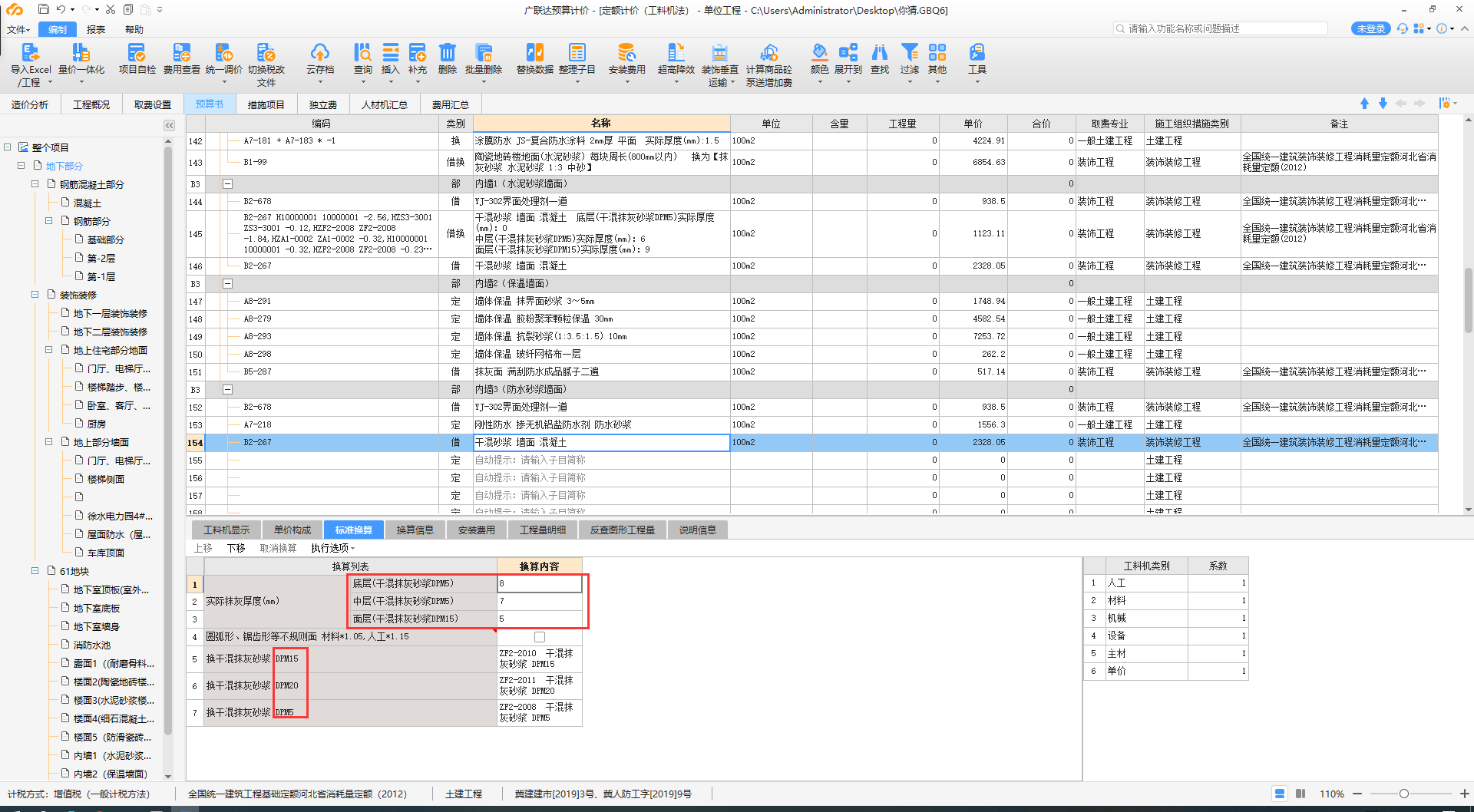Viewport: 1474px width, 812px height.
Task: Switch to the 措施项目 tab
Action: 266,104
